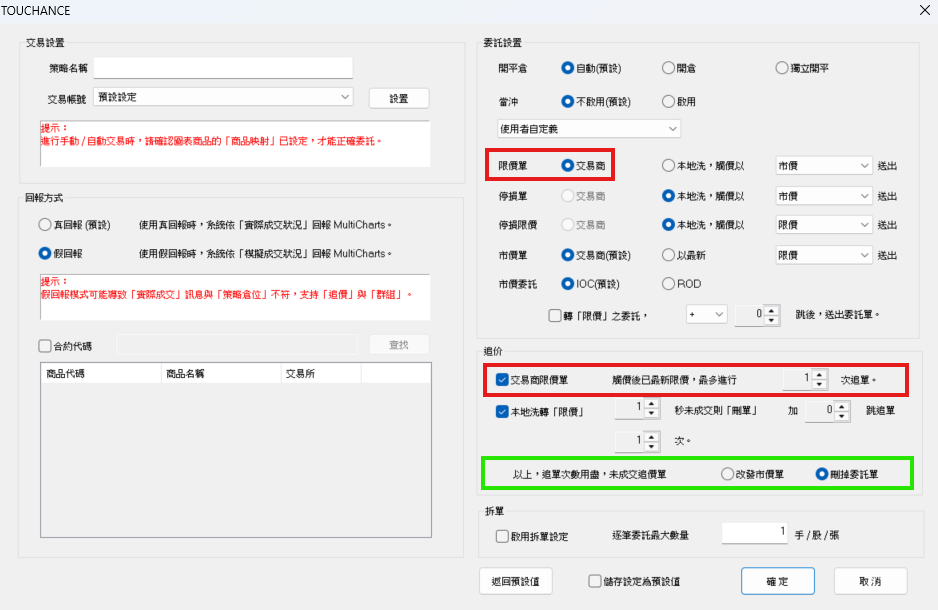
Task: Click the 返回預設值 button
Action: pos(515,581)
